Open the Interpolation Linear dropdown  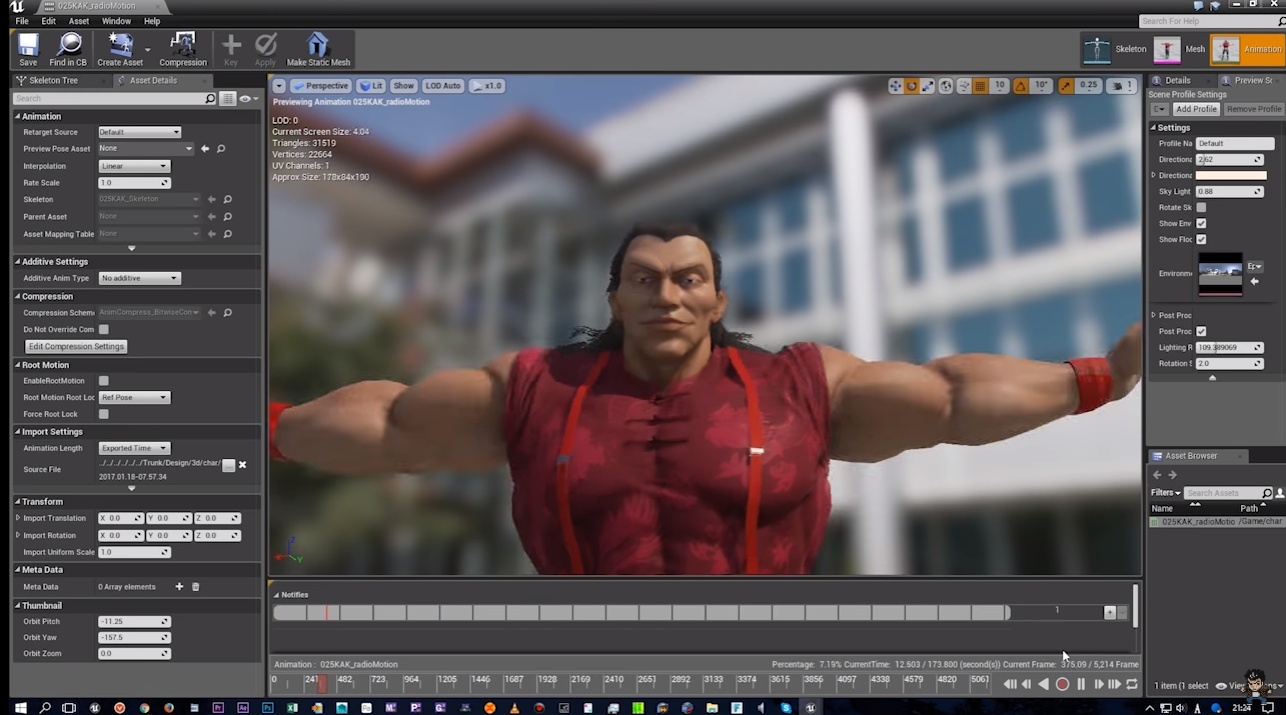click(134, 166)
